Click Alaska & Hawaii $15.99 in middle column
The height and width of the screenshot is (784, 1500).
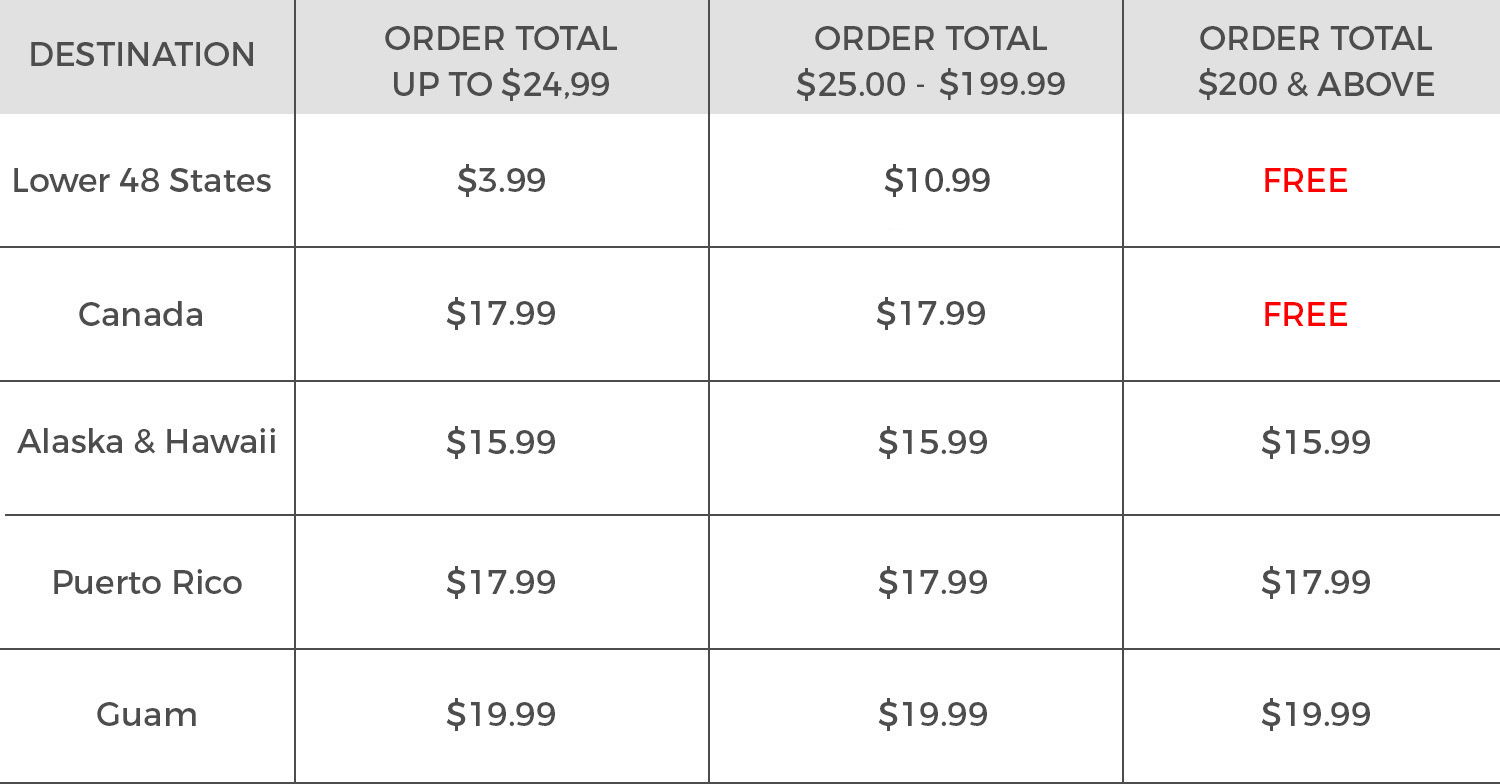pos(933,442)
